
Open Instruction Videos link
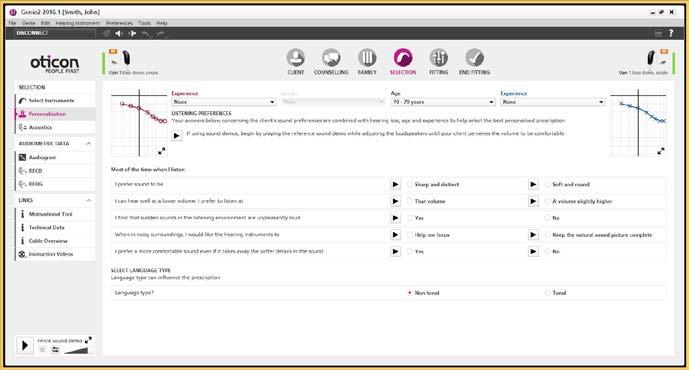click(x=55, y=254)
